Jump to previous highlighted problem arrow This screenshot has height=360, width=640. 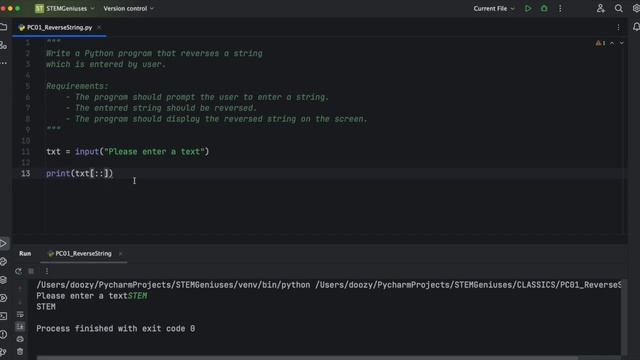tap(612, 43)
